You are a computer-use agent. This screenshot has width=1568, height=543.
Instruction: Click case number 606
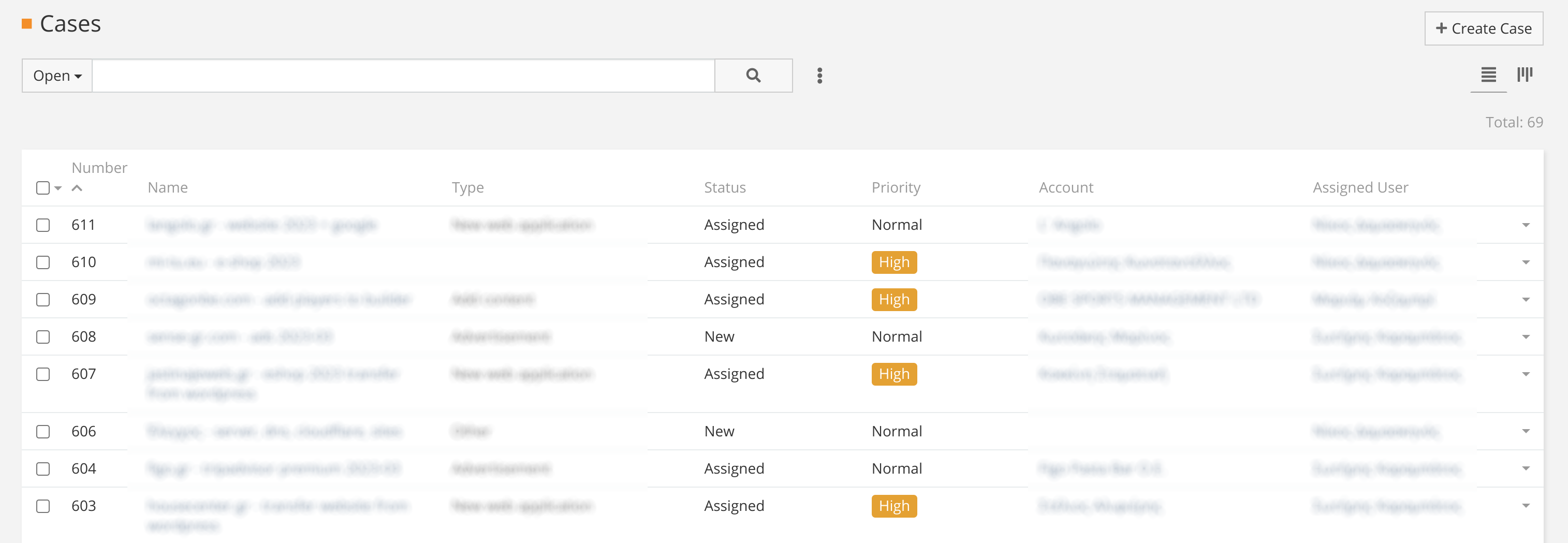(83, 431)
